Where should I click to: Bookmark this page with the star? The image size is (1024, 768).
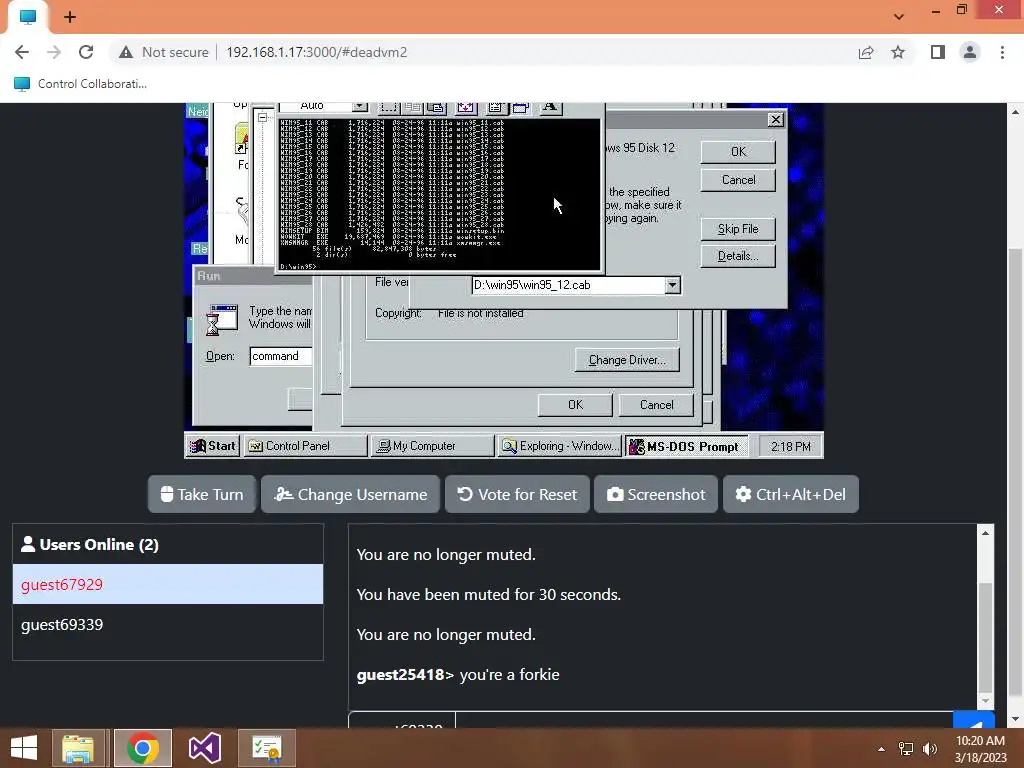[898, 52]
